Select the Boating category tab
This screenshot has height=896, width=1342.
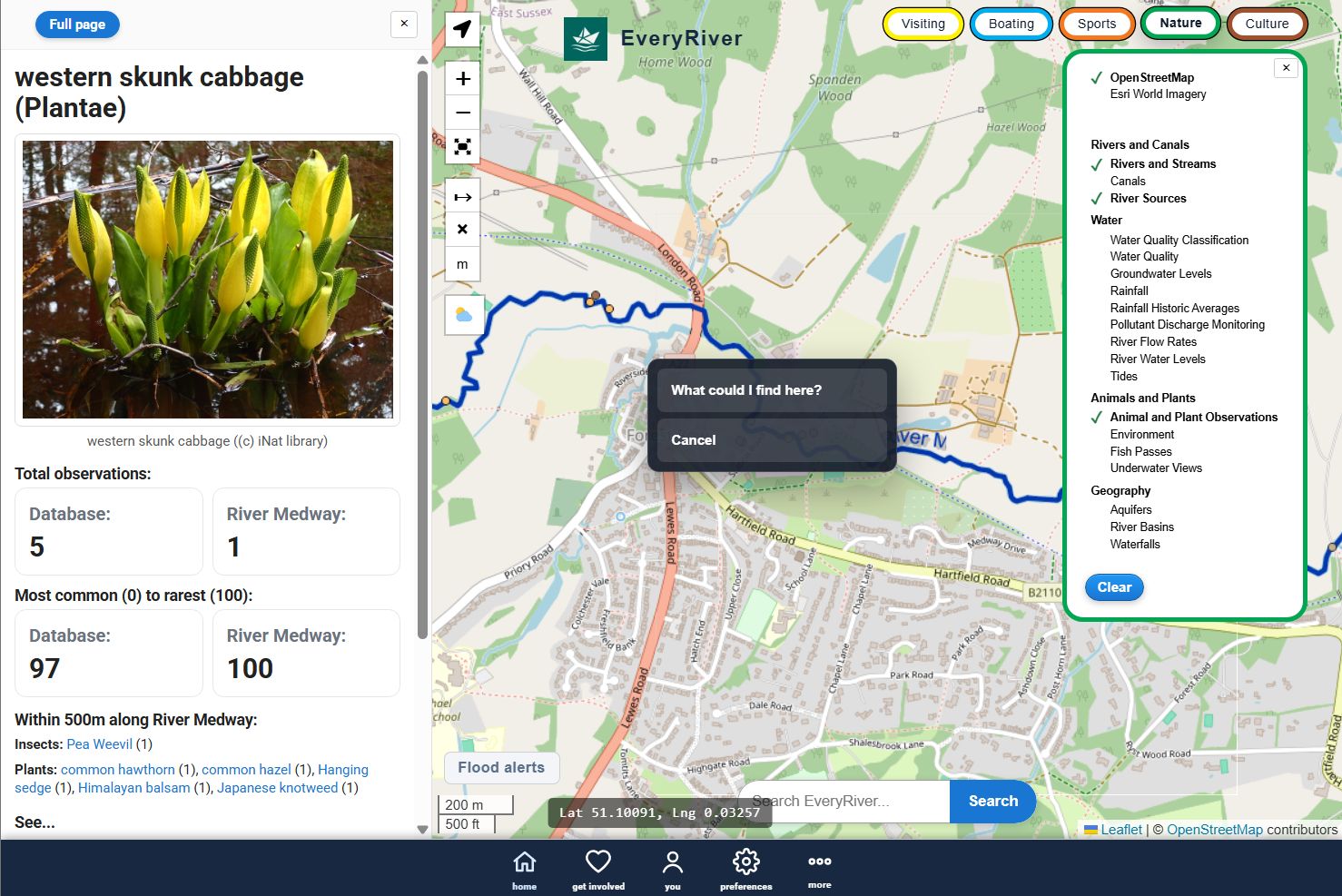1011,25
